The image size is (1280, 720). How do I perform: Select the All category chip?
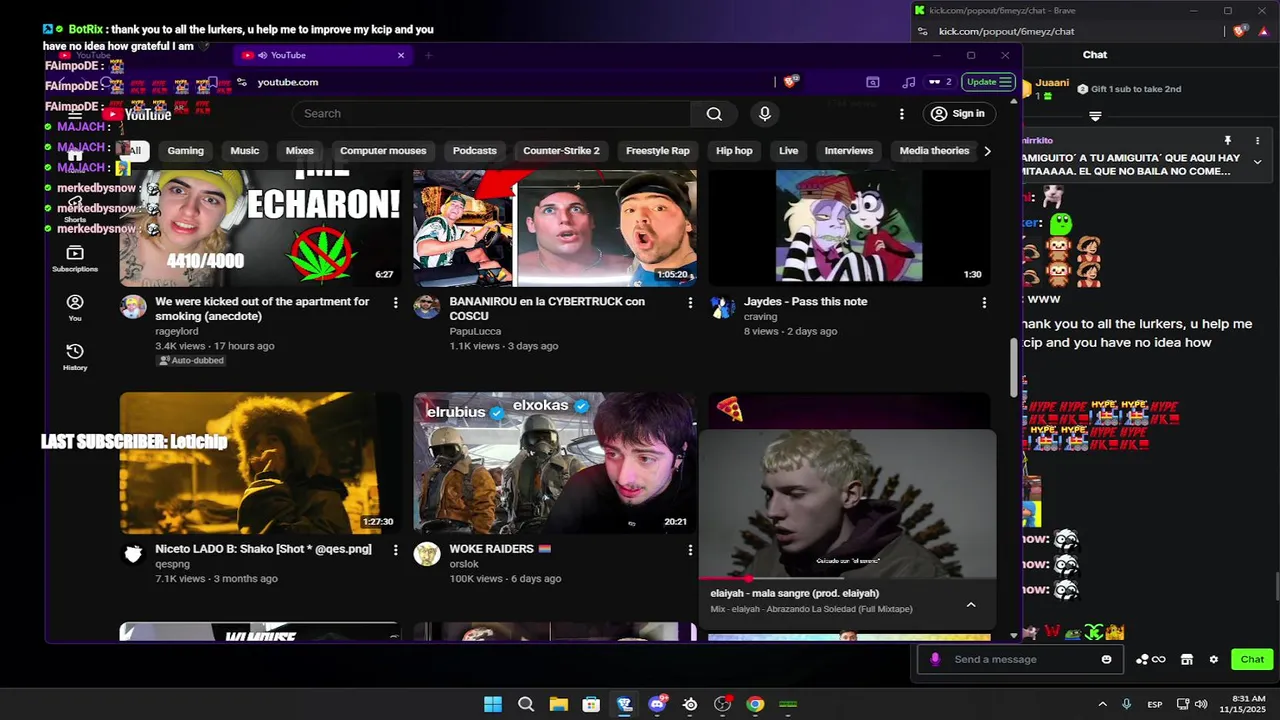pos(134,151)
